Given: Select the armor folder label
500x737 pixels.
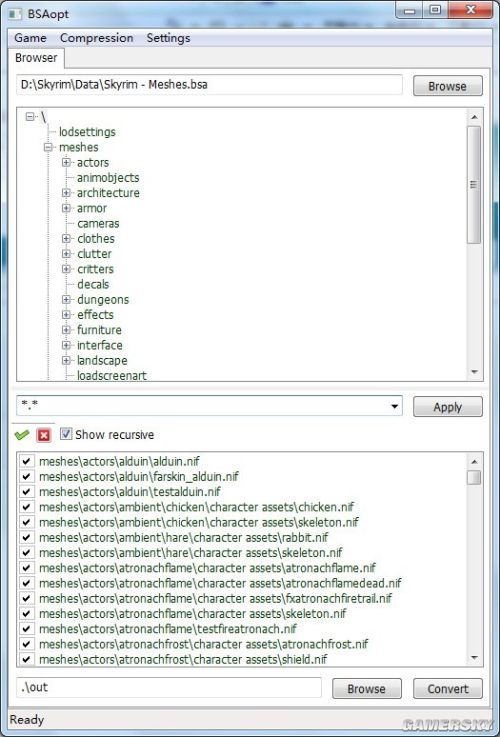Looking at the screenshot, I should pos(92,208).
